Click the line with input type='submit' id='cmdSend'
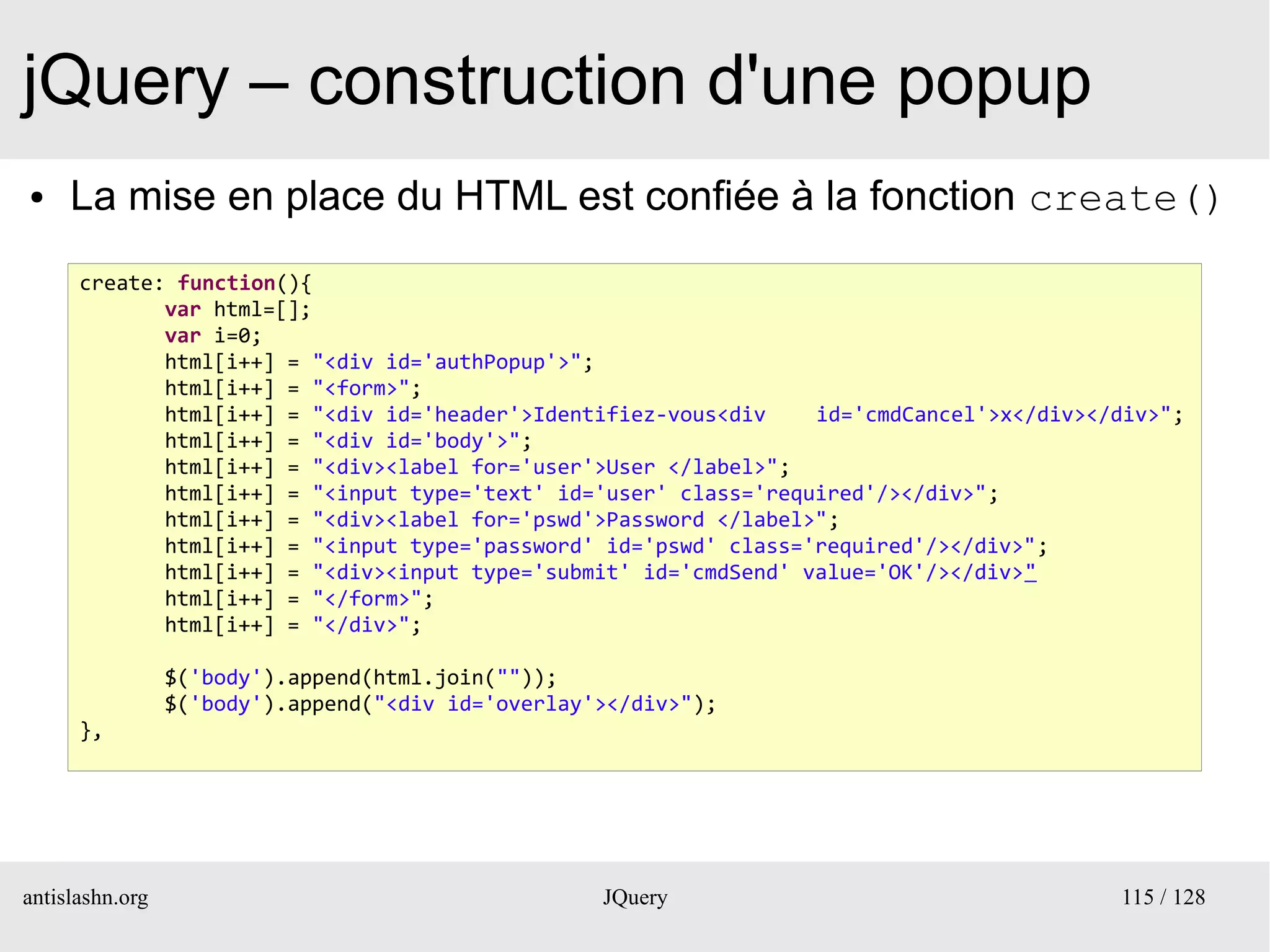This screenshot has height=952, width=1270. 600,572
